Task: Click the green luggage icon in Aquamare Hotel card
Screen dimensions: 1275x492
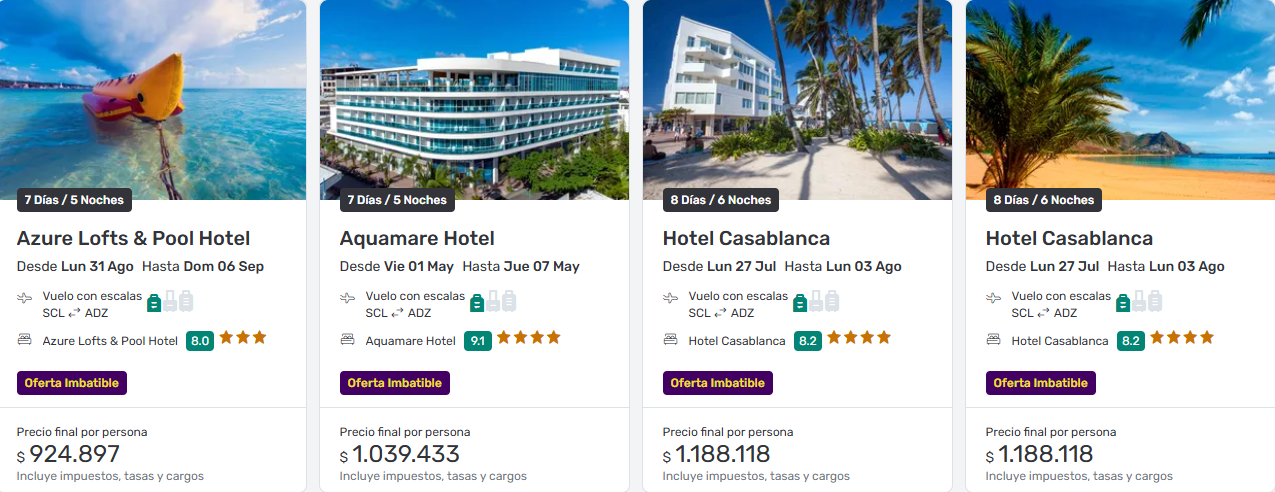Action: click(x=477, y=302)
